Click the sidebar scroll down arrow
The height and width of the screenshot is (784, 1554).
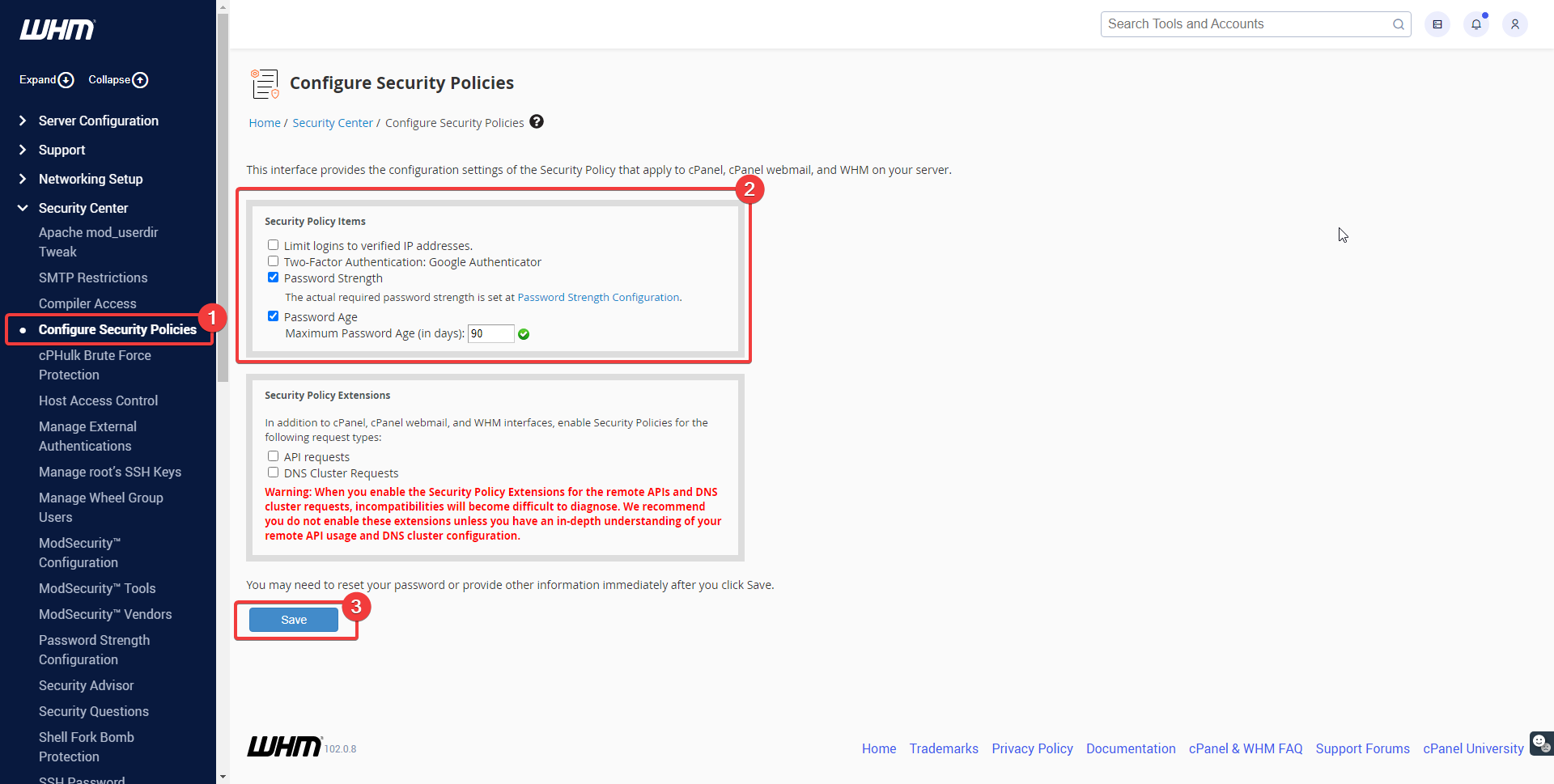pyautogui.click(x=223, y=777)
